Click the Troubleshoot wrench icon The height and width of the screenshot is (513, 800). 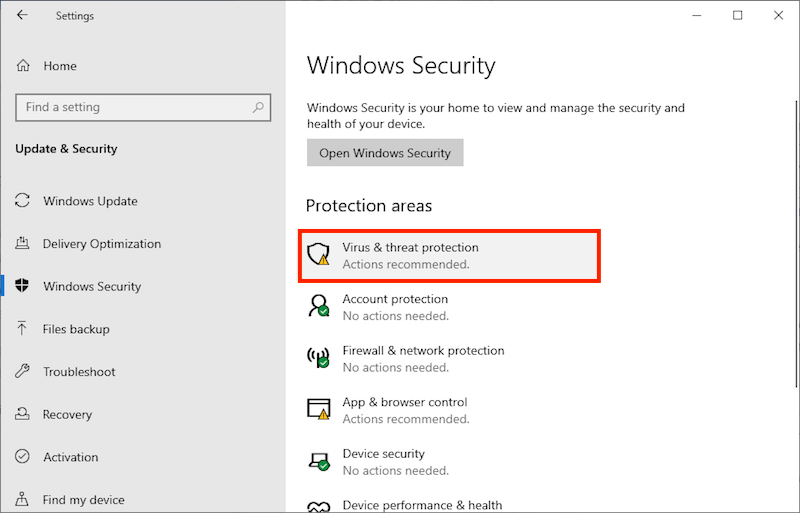pyautogui.click(x=23, y=372)
